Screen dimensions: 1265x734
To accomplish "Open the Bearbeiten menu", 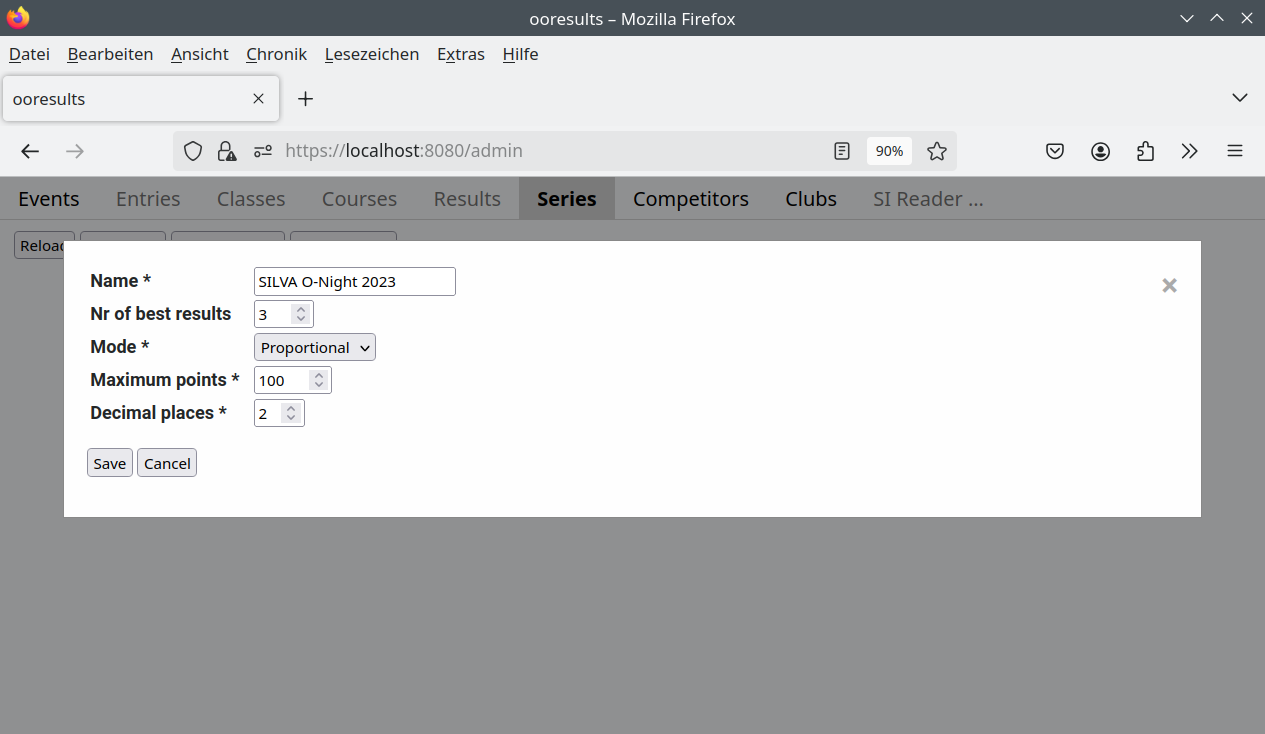I will tap(110, 54).
